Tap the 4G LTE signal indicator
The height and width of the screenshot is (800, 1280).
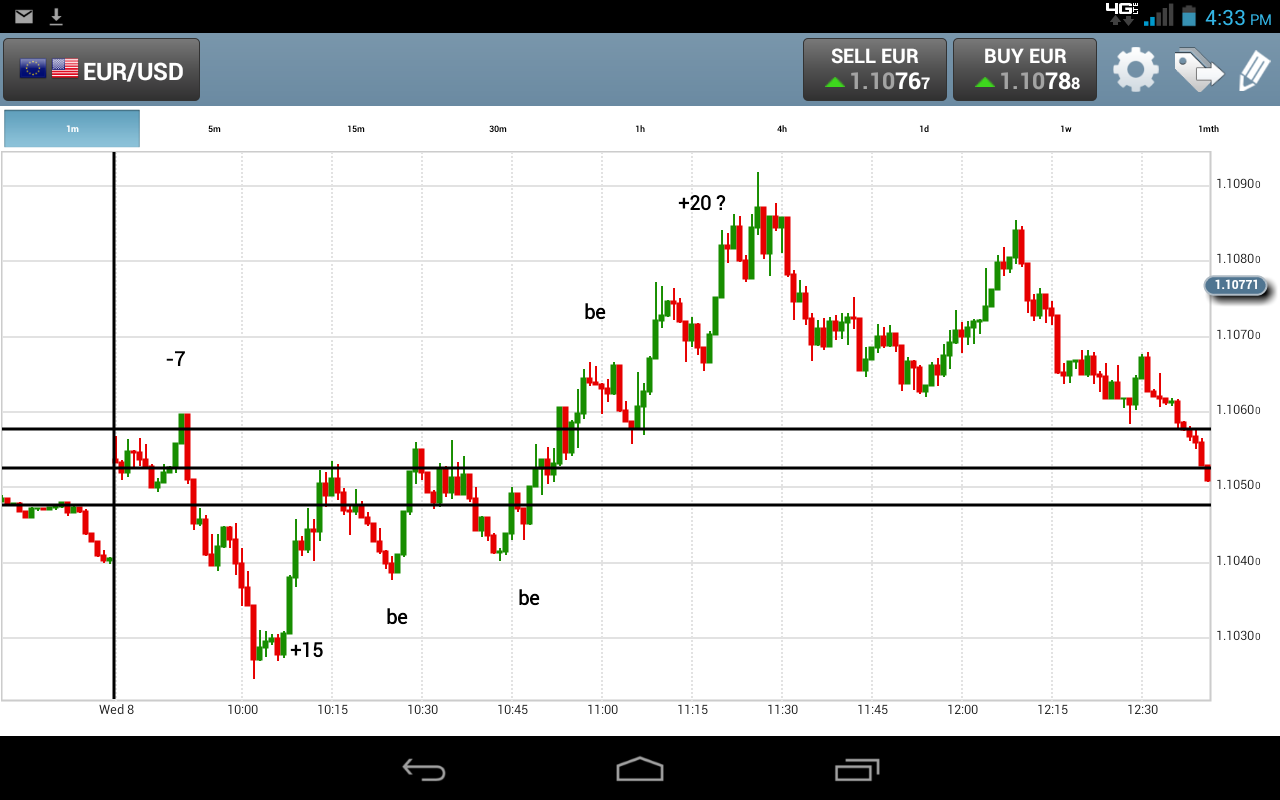click(1122, 14)
